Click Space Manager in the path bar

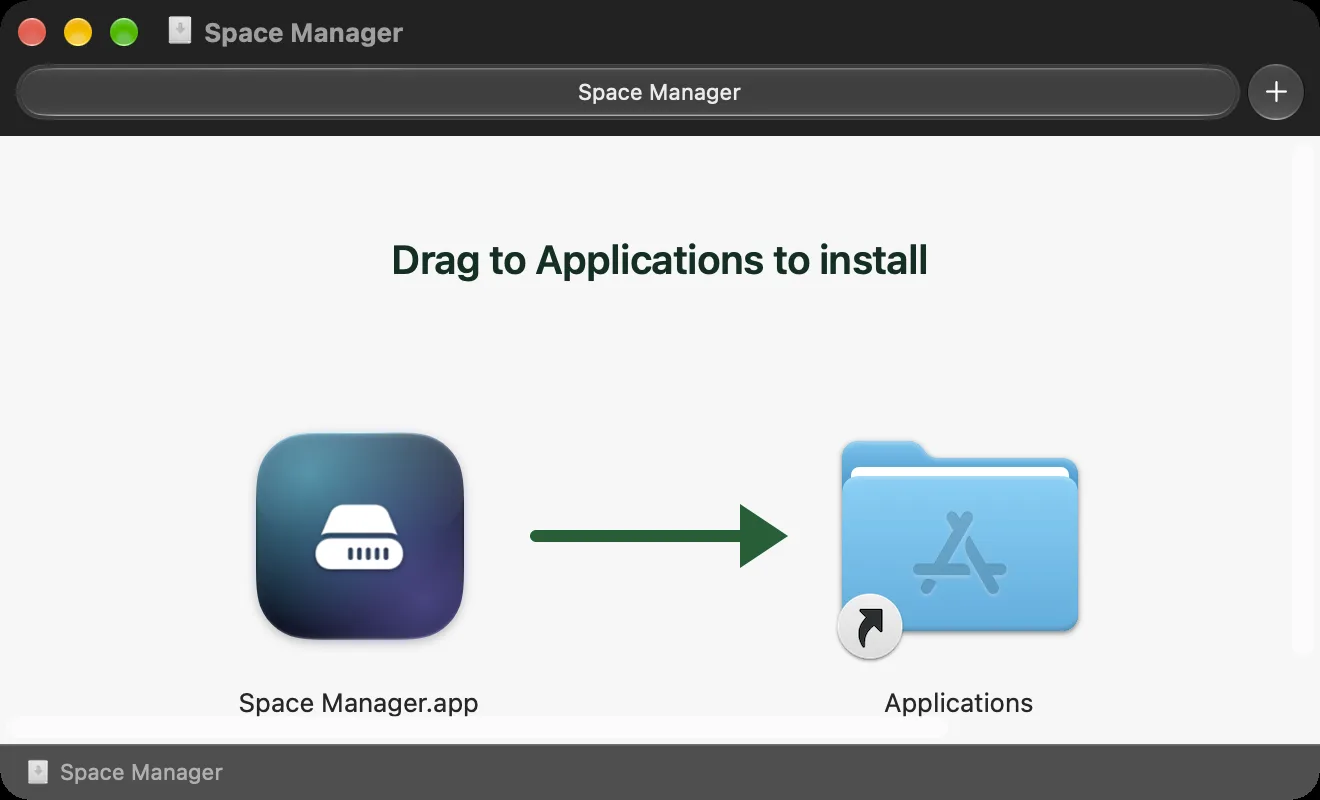coord(141,773)
